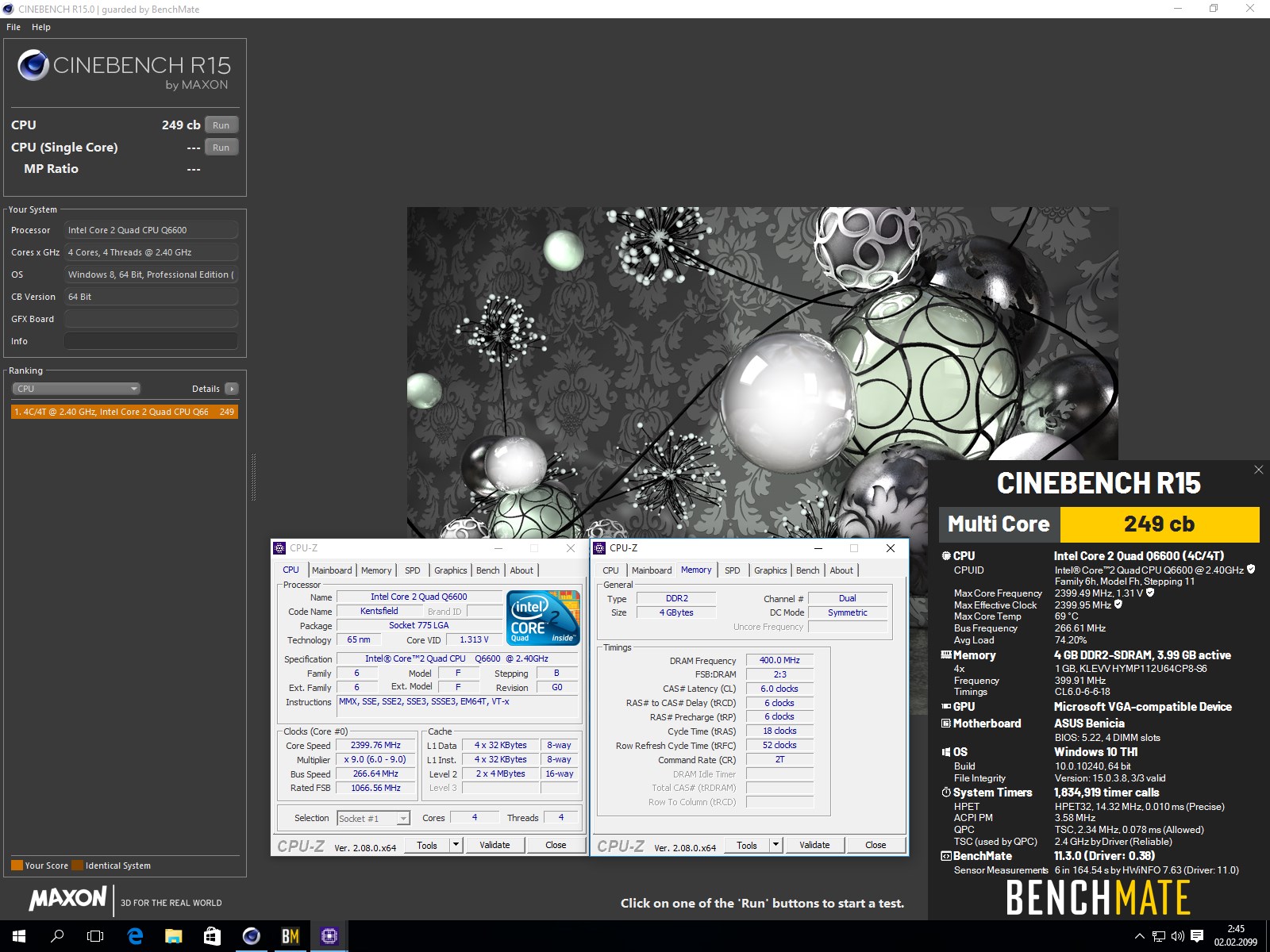Open SPD tab in left CPU-Z
The image size is (1270, 952).
[x=413, y=570]
